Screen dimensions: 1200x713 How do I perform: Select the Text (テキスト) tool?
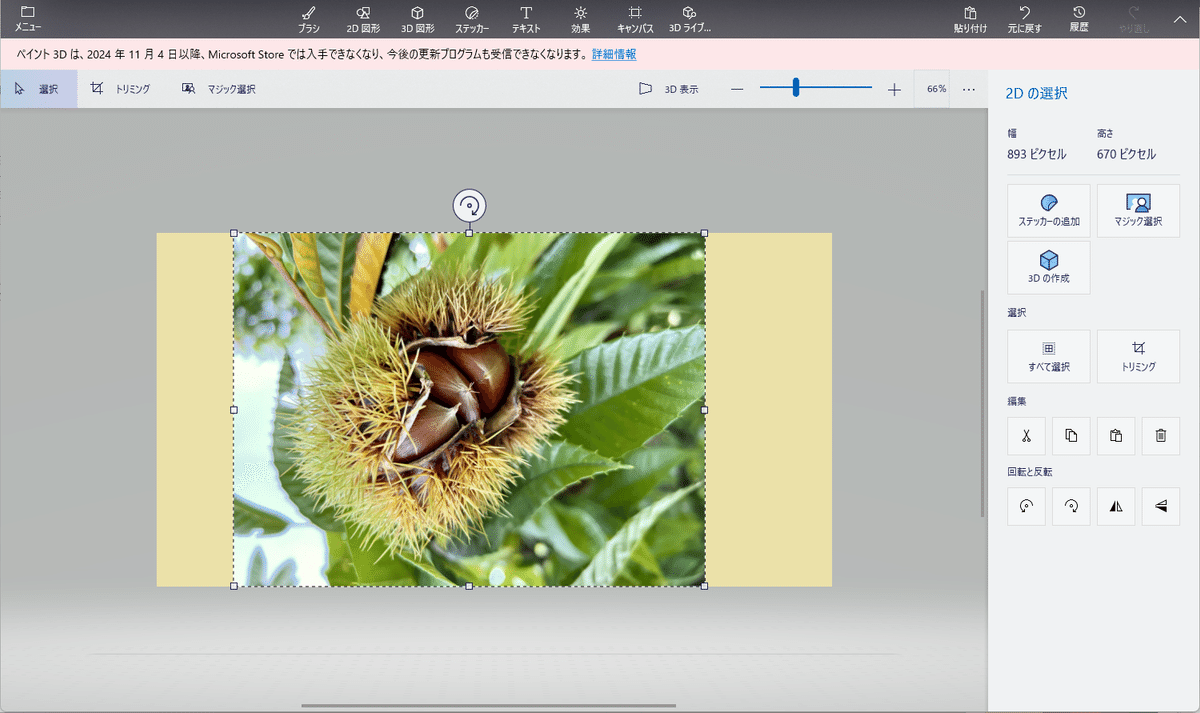(525, 18)
